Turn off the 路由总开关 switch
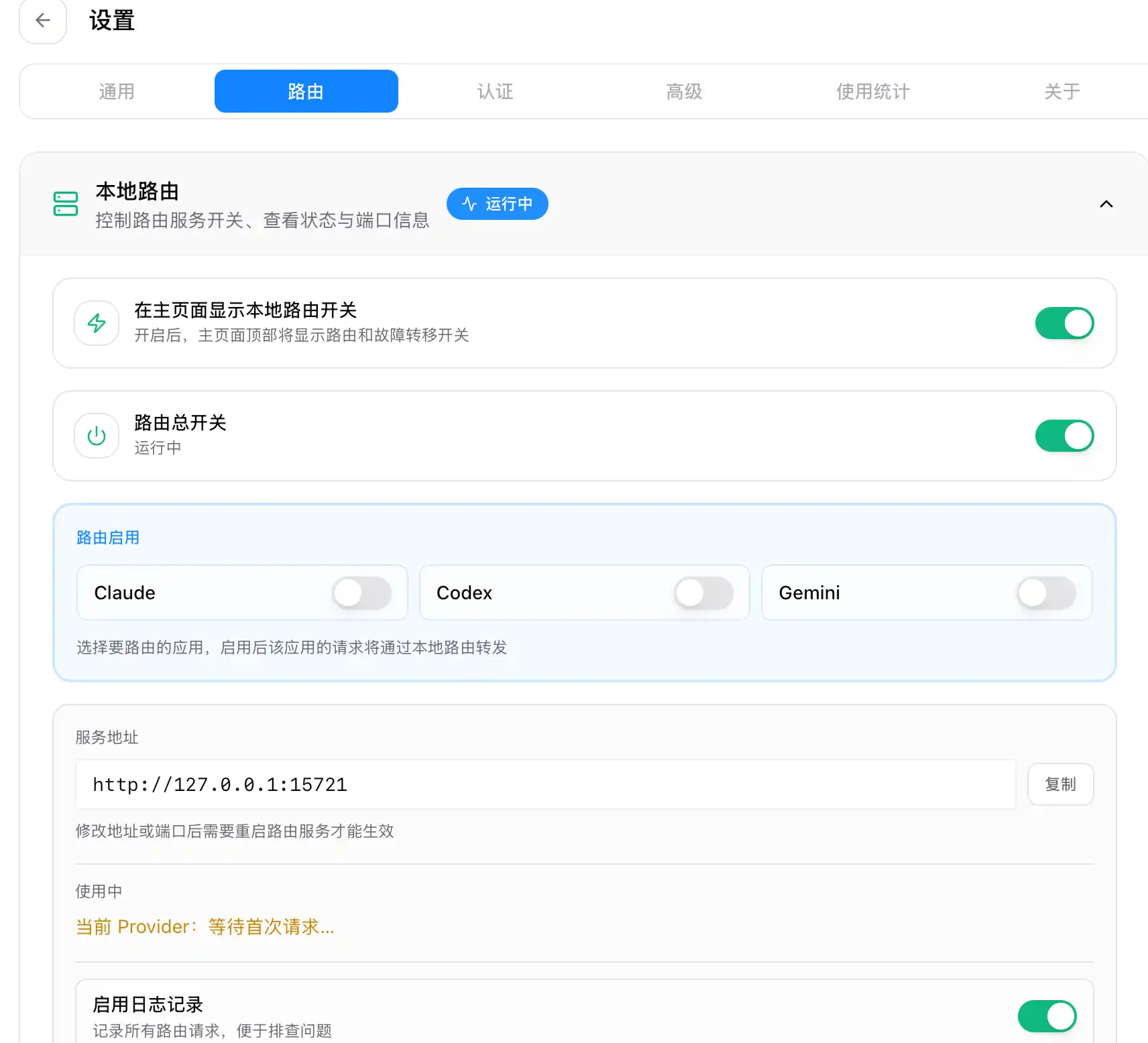This screenshot has width=1148, height=1043. point(1065,436)
